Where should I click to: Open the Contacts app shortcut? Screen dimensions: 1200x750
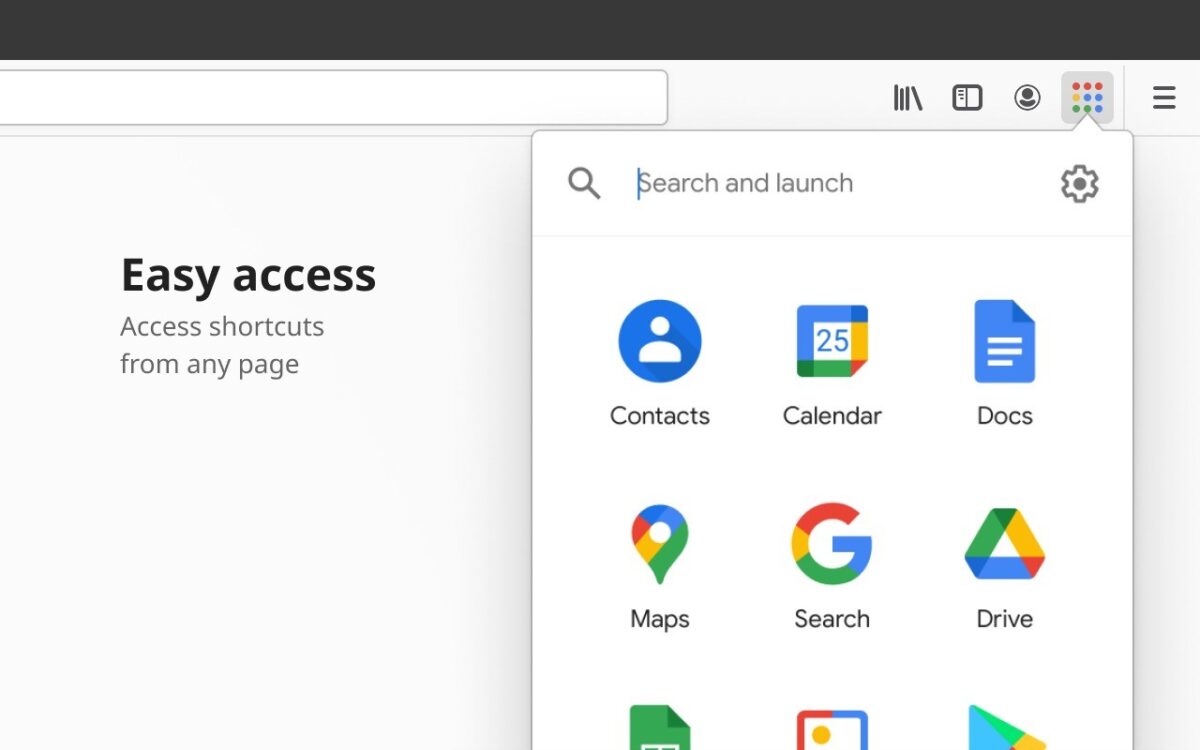pyautogui.click(x=660, y=341)
